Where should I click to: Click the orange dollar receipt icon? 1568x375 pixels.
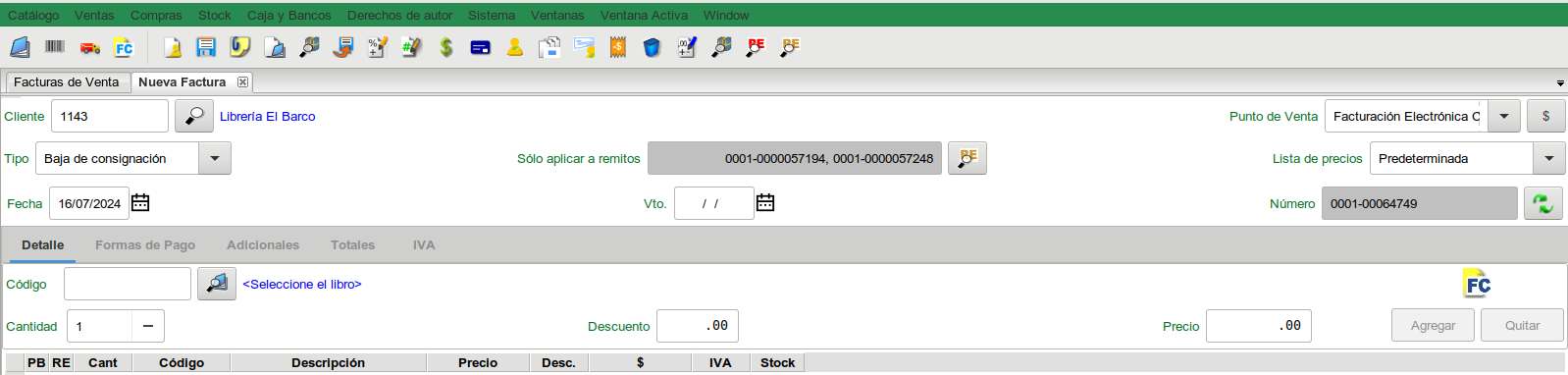[618, 47]
